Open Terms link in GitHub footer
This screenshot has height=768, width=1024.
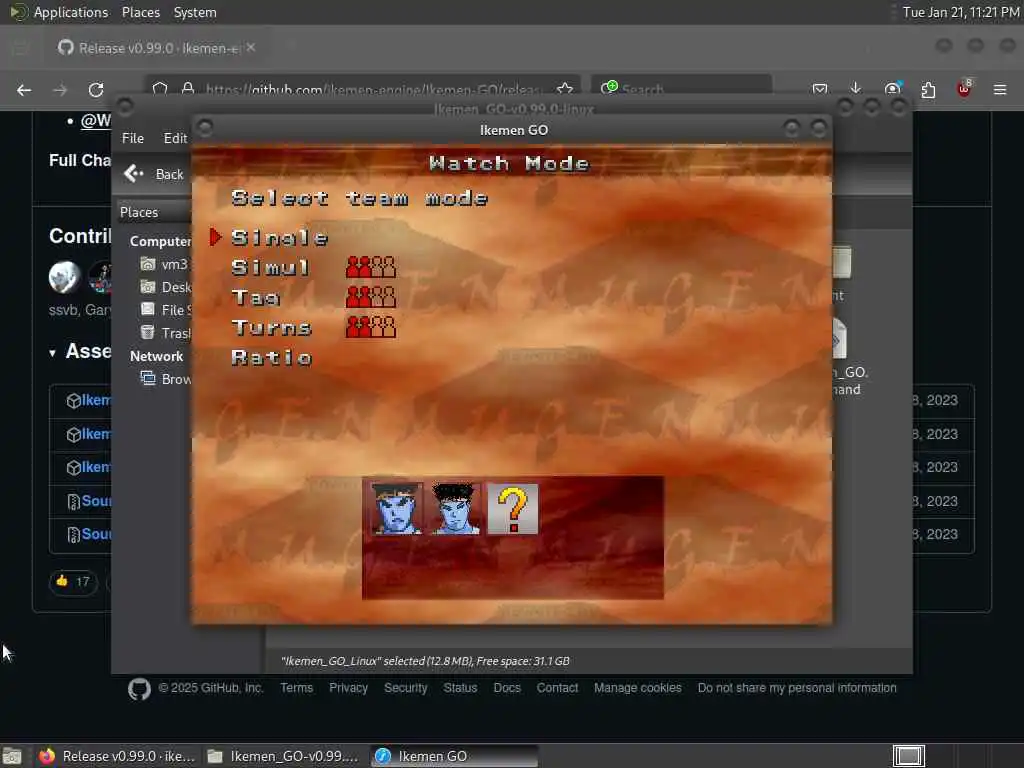coord(296,688)
